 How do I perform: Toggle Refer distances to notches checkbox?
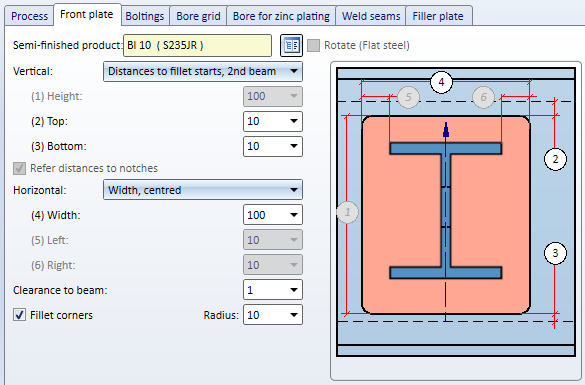[19, 168]
